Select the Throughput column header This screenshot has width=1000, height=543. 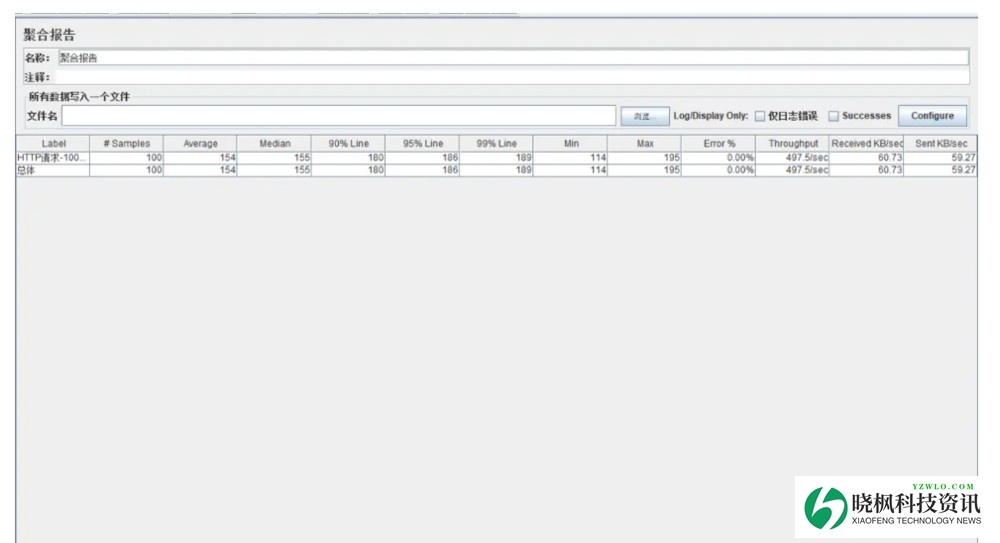792,144
